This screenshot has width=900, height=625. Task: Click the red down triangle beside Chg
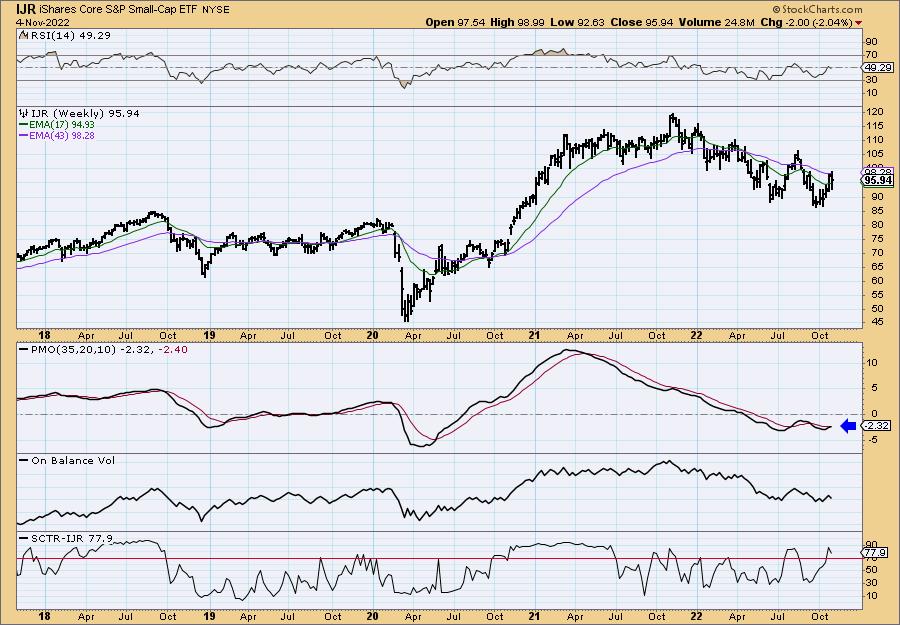point(858,23)
